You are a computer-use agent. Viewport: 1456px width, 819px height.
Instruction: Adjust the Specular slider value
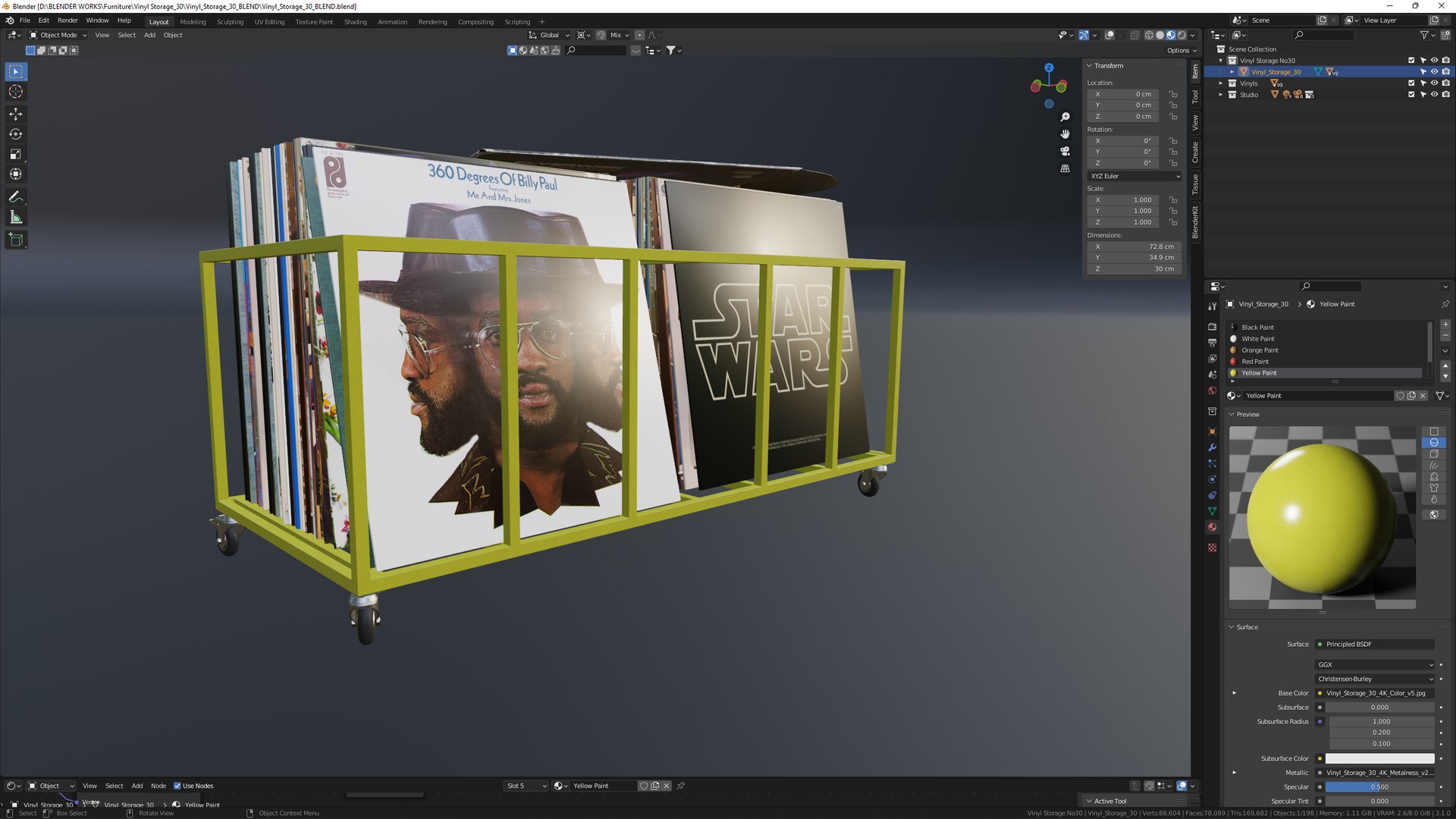pyautogui.click(x=1379, y=786)
